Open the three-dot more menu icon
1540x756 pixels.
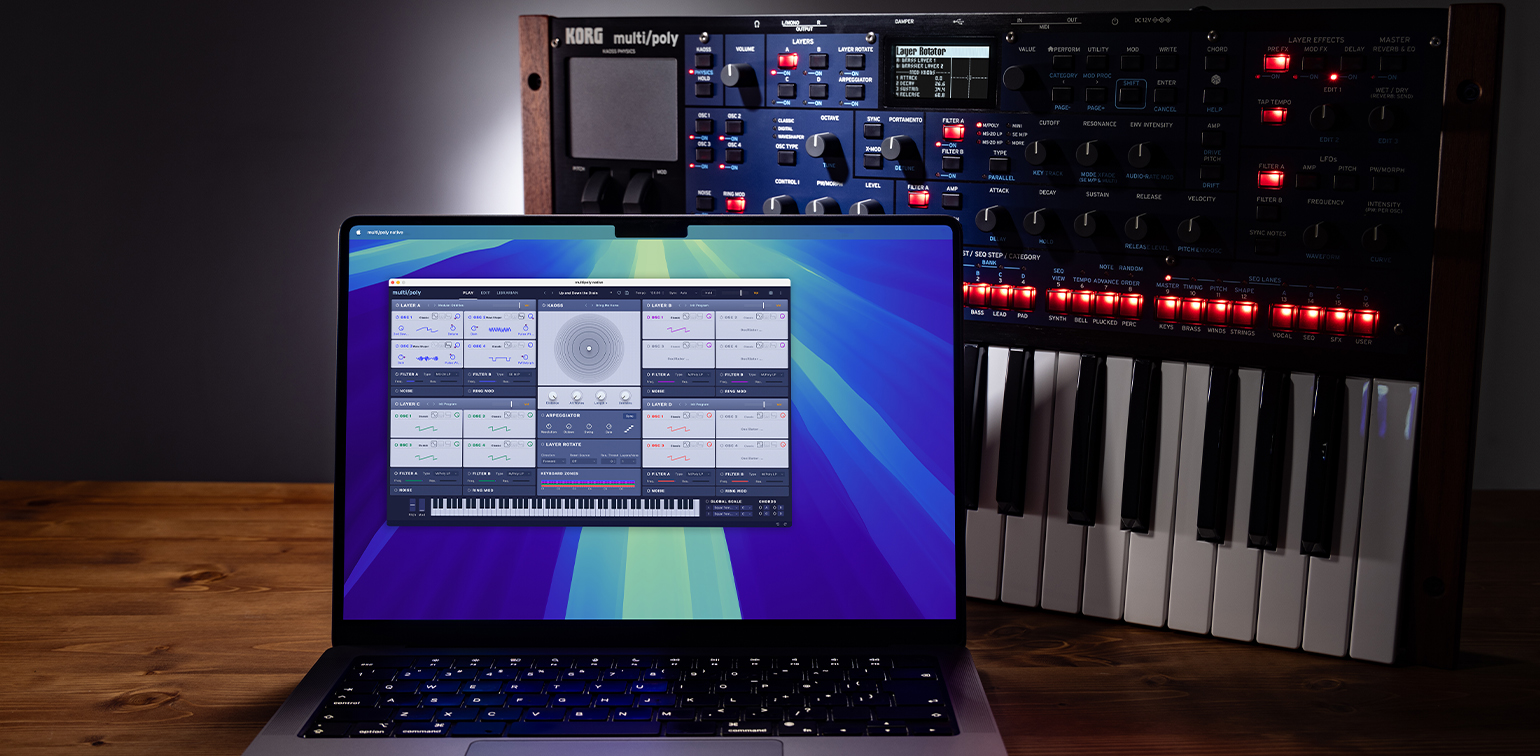point(780,293)
